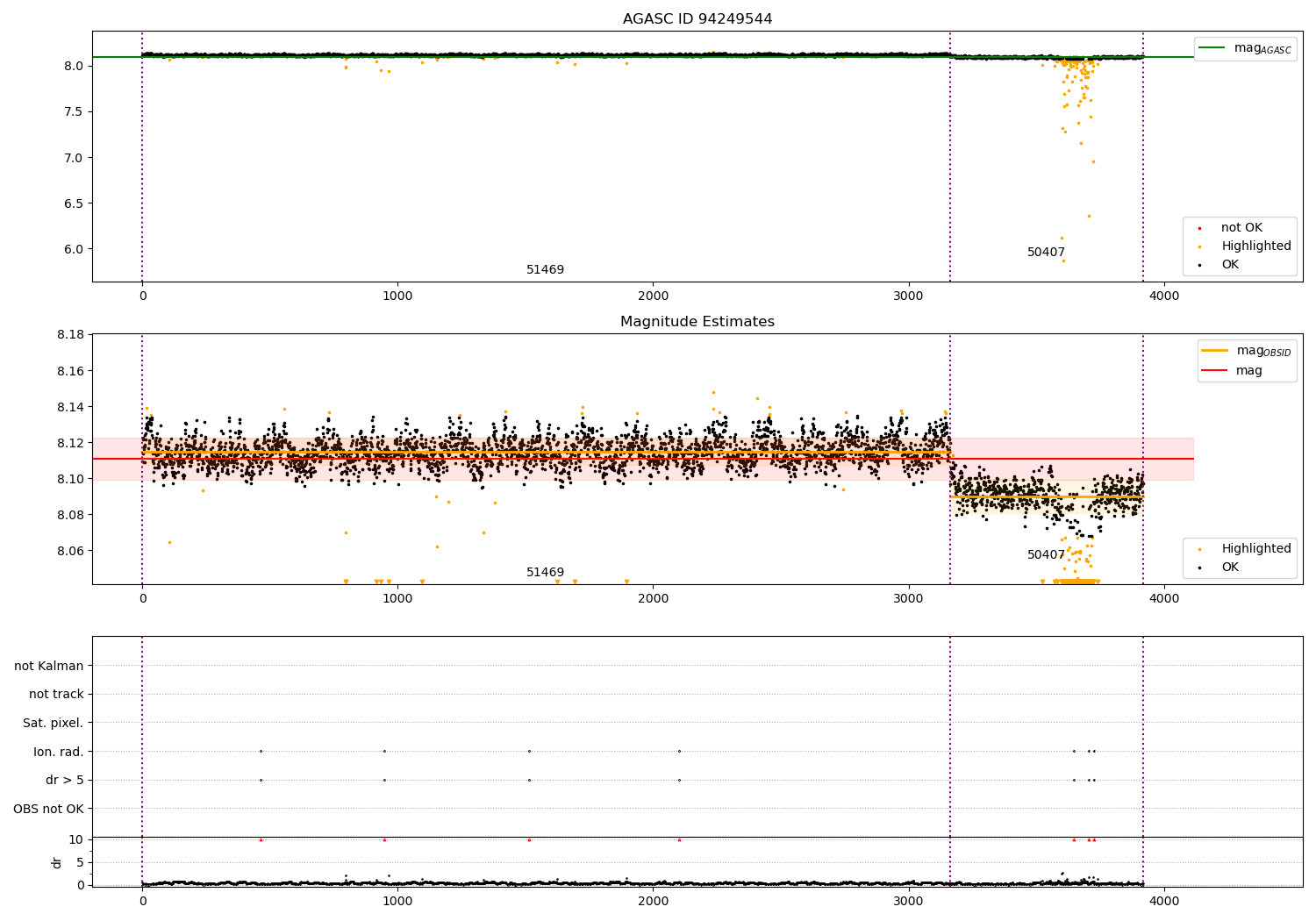Click y-tick '7.0' on the top plot
Image resolution: width=1316 pixels, height=921 pixels.
[74, 158]
